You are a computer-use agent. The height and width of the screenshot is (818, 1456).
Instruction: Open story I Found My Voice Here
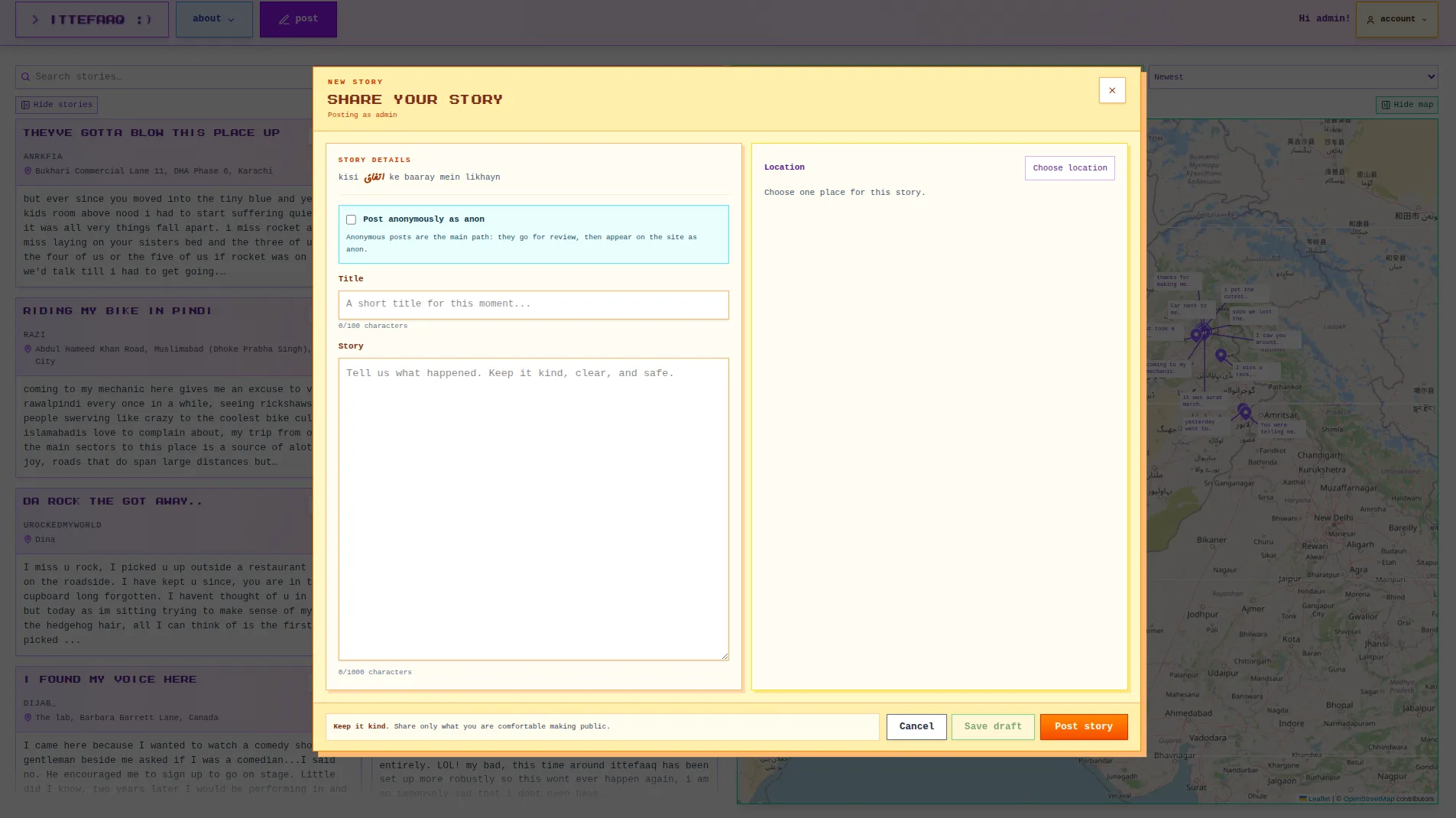point(110,680)
